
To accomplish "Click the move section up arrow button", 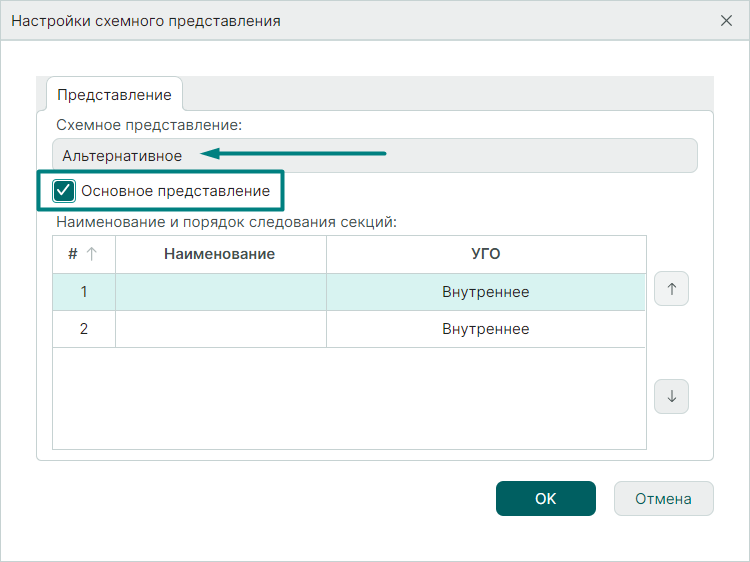I will tap(671, 289).
